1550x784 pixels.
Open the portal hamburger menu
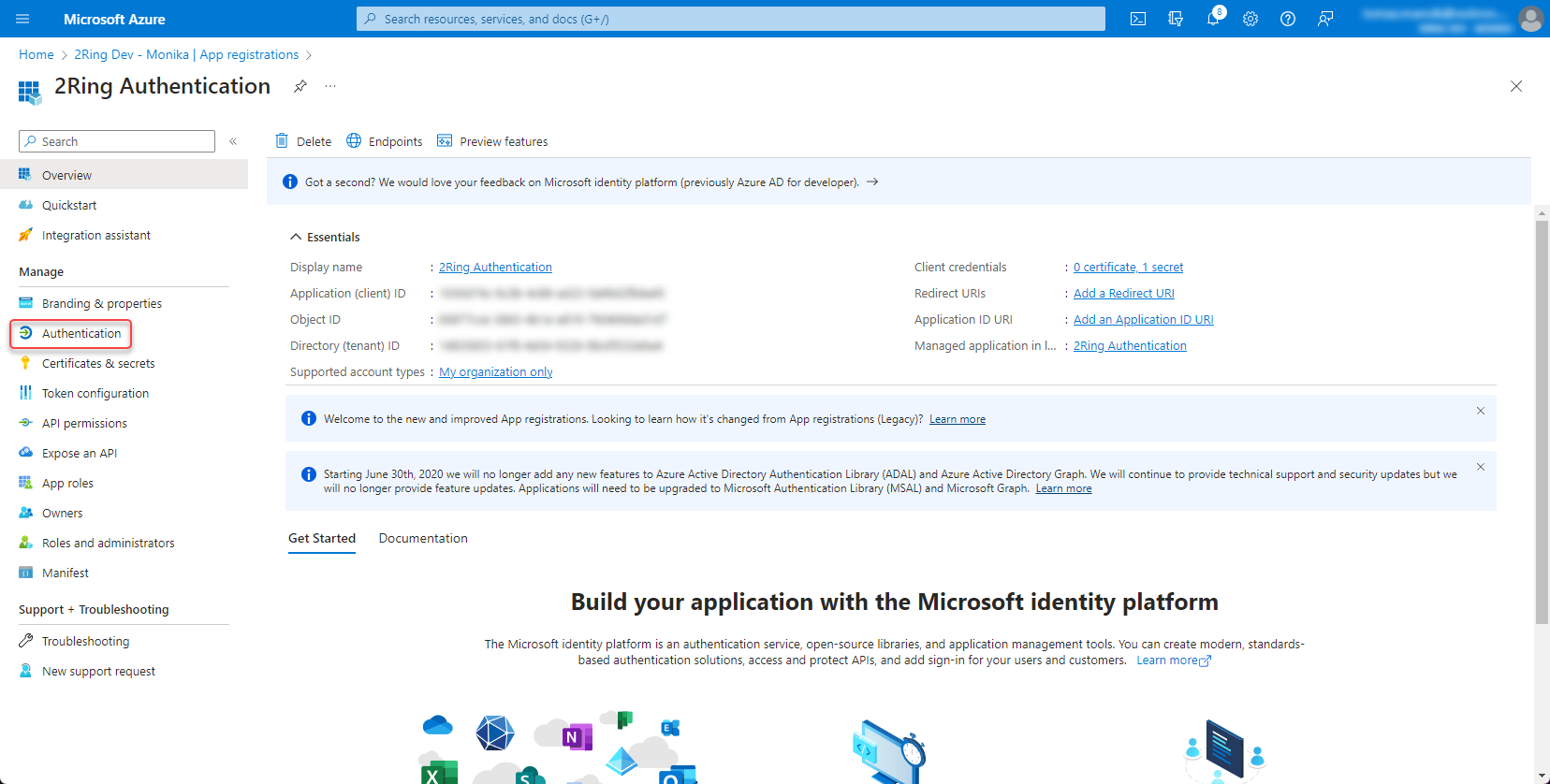coord(22,19)
